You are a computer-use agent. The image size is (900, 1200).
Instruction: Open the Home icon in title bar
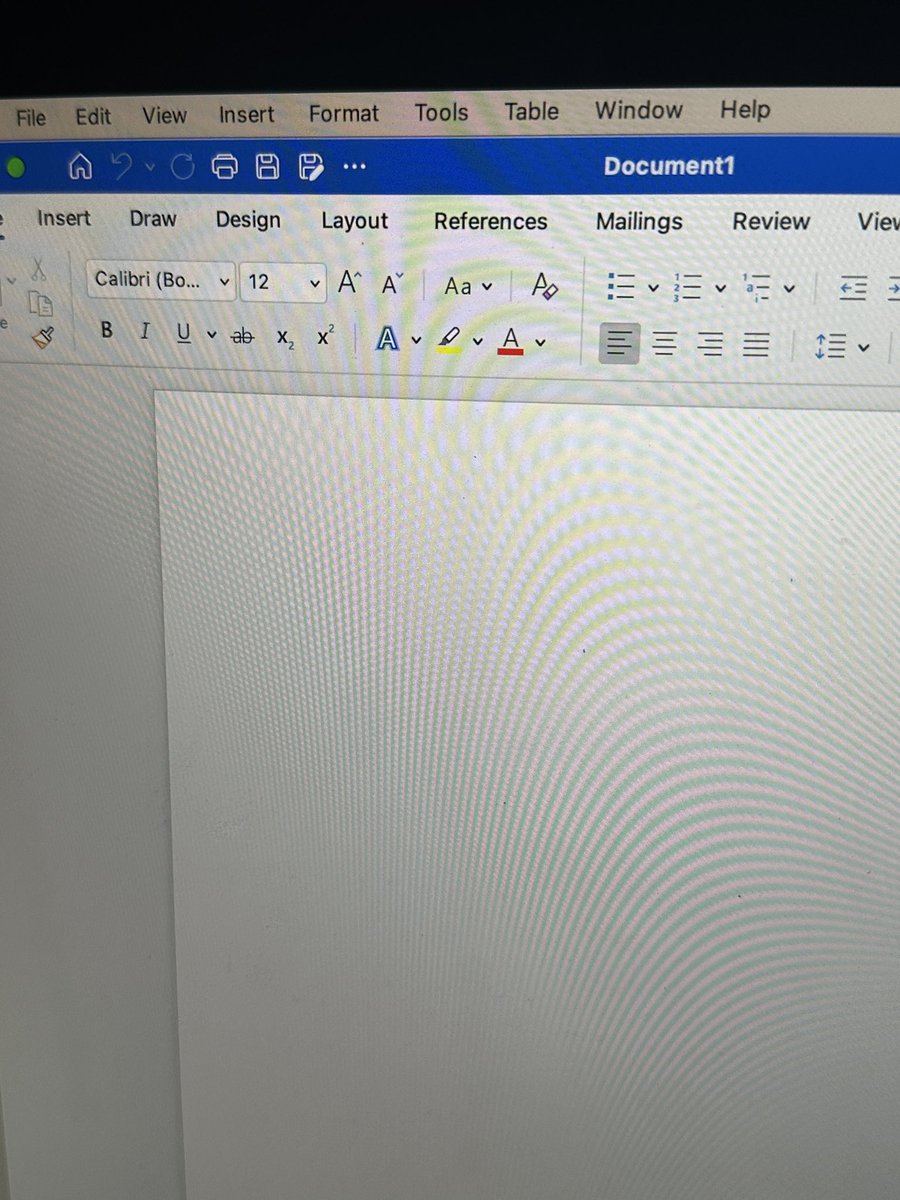[x=80, y=167]
